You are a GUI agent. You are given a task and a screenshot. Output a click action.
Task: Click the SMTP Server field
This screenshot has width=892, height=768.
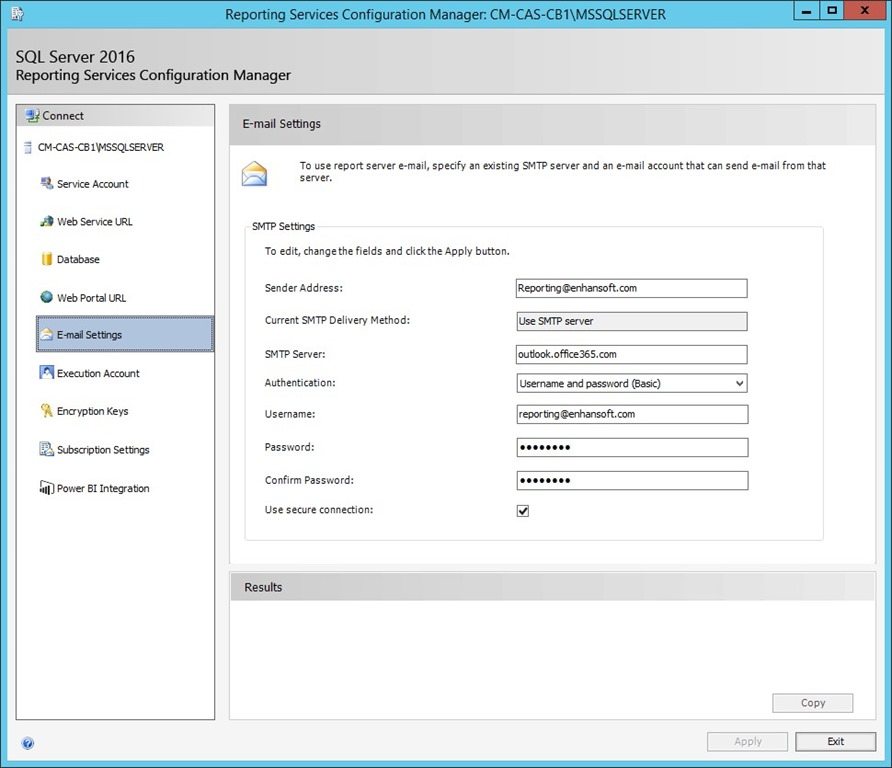[x=631, y=354]
